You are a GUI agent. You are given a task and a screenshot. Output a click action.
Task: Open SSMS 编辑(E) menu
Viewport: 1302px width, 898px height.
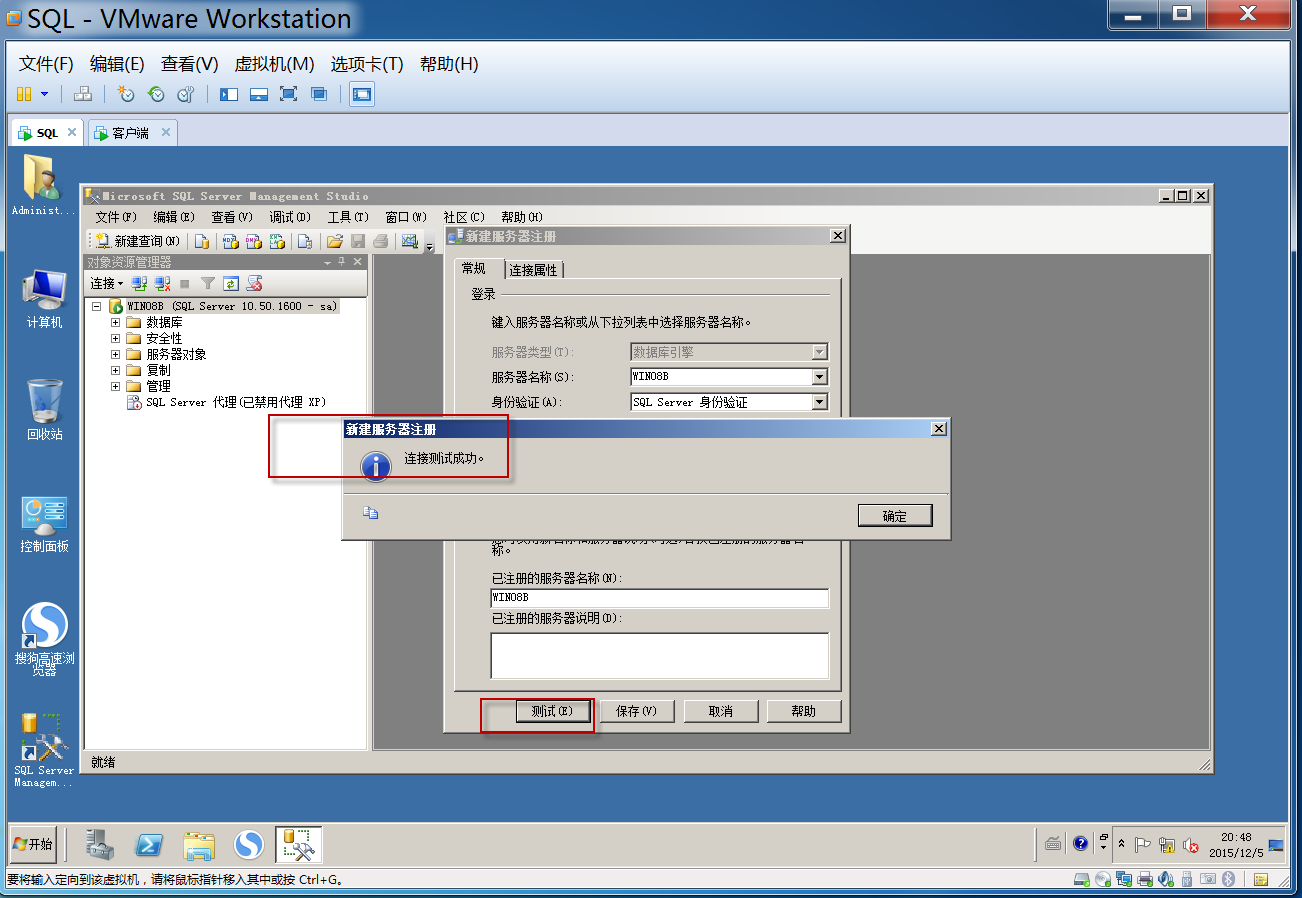pos(174,217)
